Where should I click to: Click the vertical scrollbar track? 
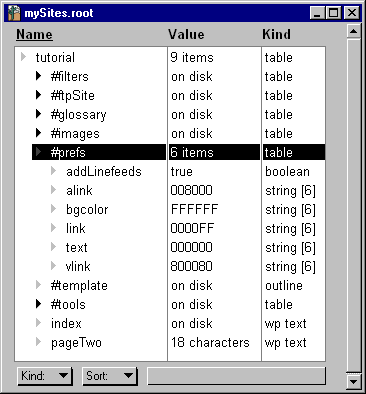pyautogui.click(x=354, y=205)
